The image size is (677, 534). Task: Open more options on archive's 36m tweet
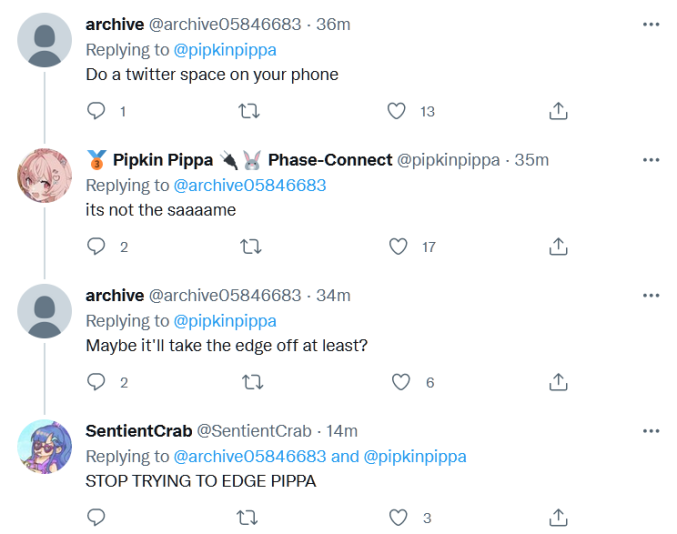point(651,25)
